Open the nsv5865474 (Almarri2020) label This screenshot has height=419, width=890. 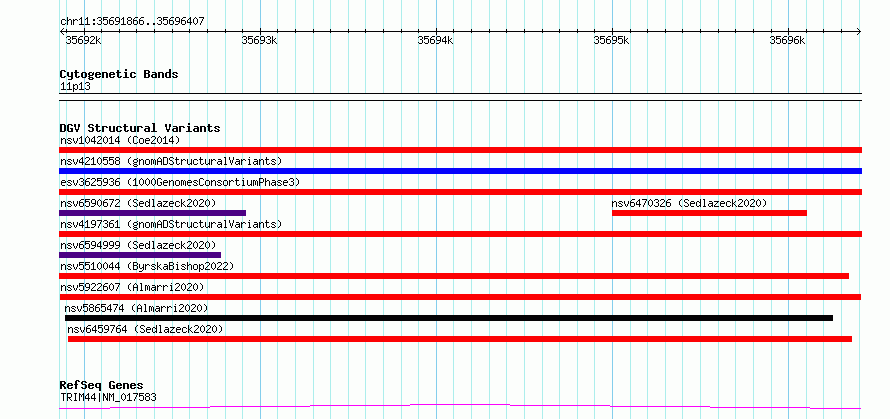pos(136,308)
